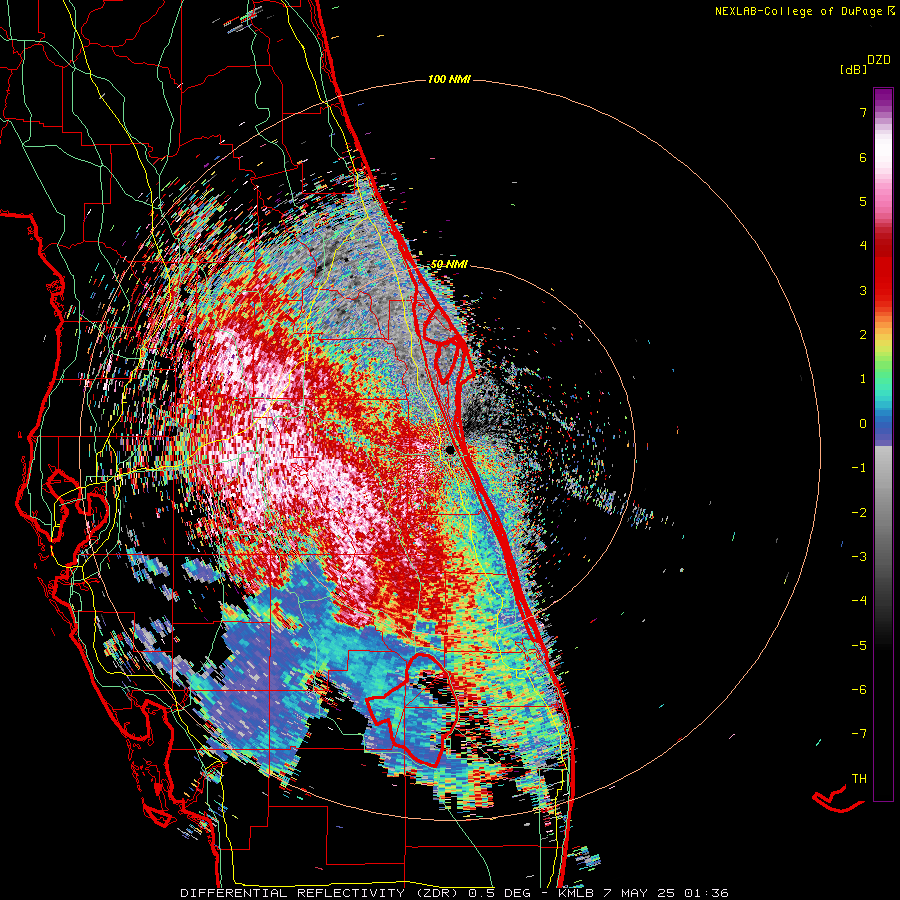900x900 pixels.
Task: Click the -7 tick label on color scale
Action: tap(859, 734)
